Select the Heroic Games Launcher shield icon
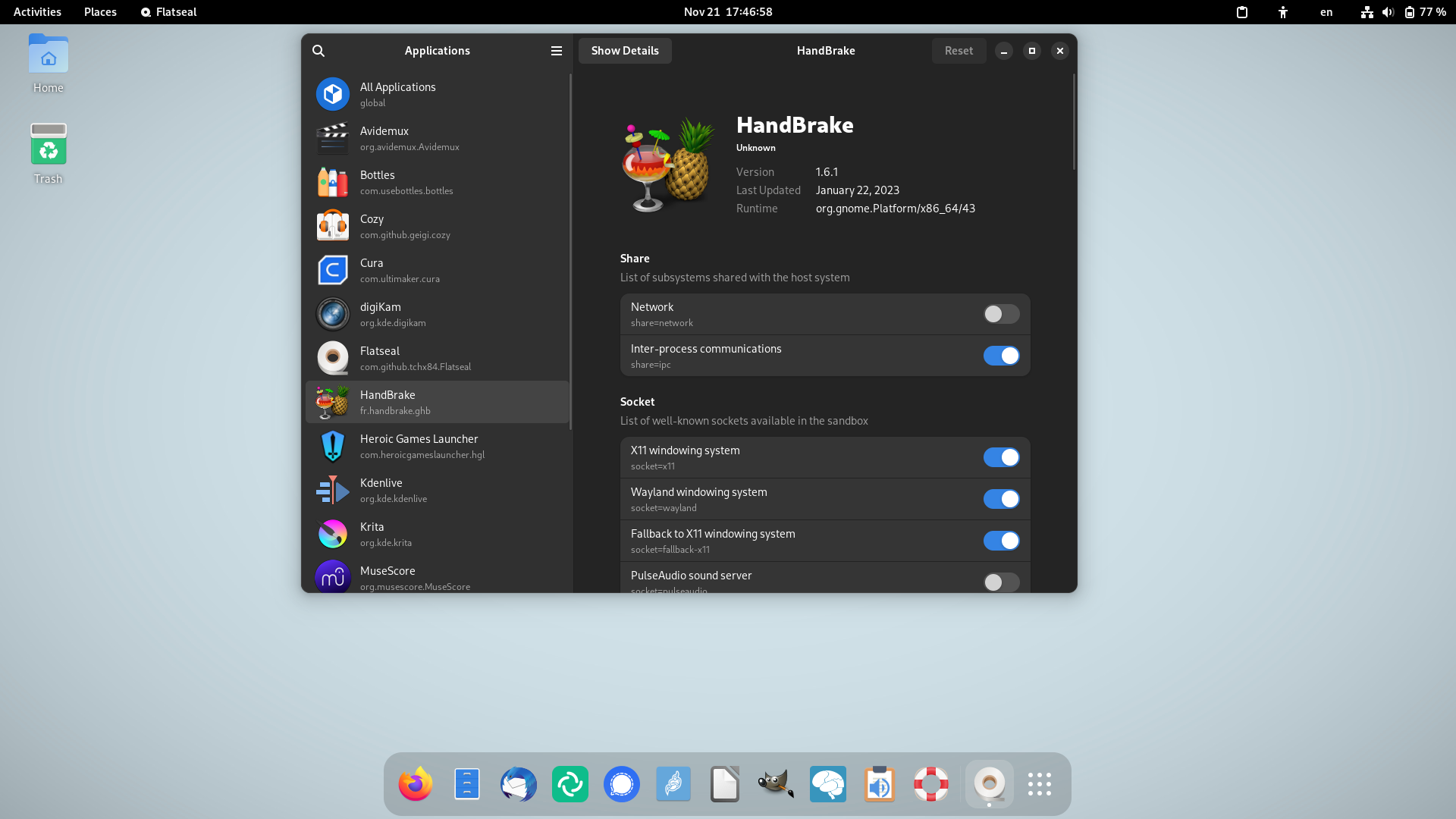 (x=333, y=446)
